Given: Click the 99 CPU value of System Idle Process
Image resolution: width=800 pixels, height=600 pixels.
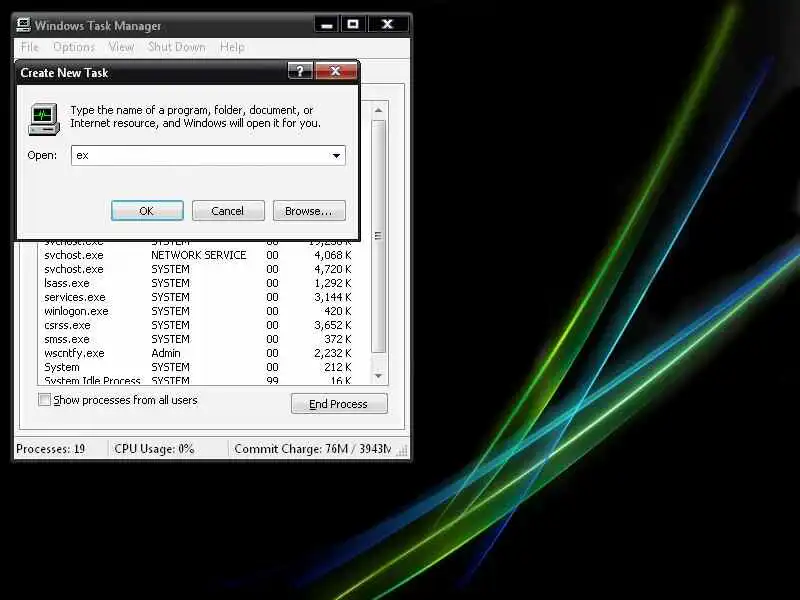Looking at the screenshot, I should point(272,380).
